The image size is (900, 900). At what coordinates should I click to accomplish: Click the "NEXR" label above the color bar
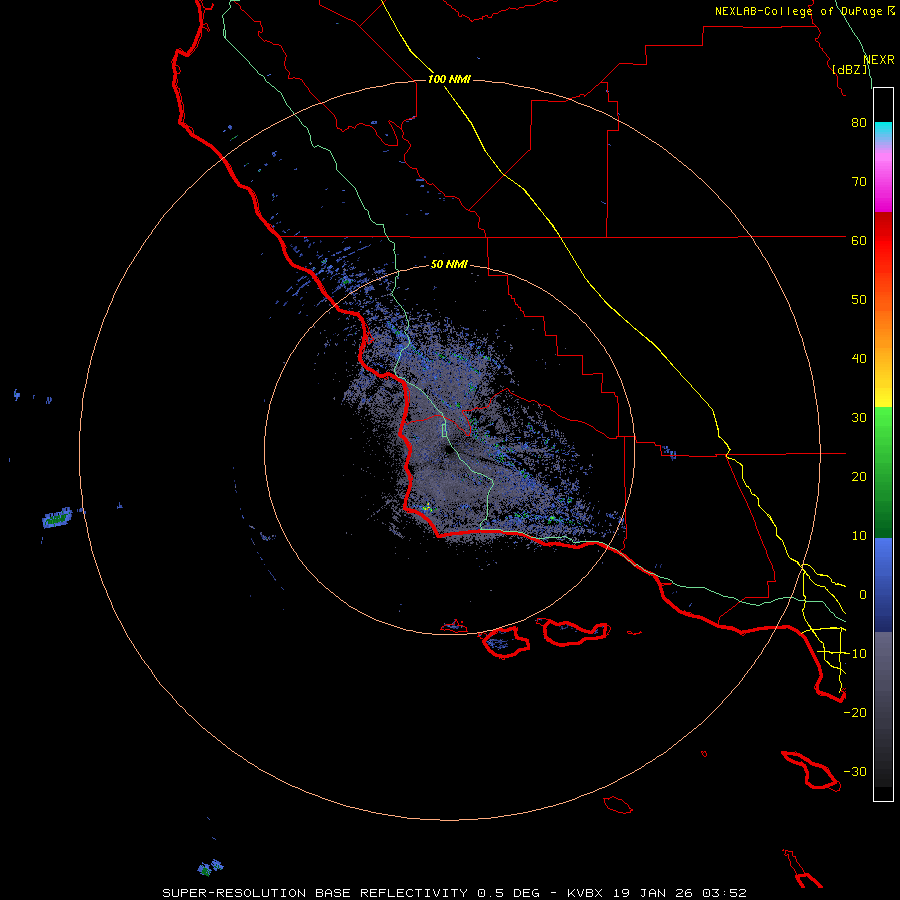(x=879, y=60)
